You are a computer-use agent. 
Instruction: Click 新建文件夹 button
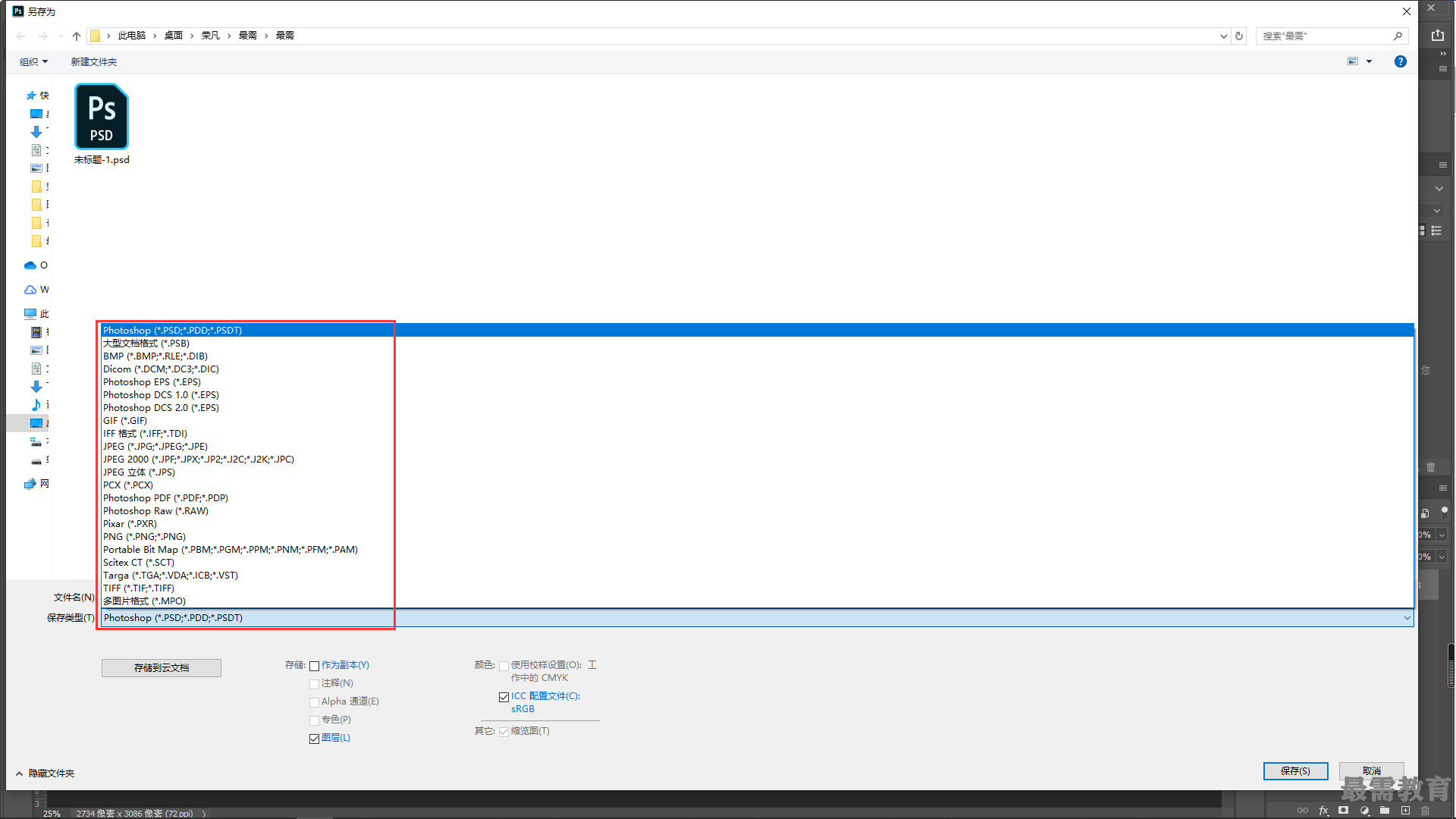click(x=94, y=62)
